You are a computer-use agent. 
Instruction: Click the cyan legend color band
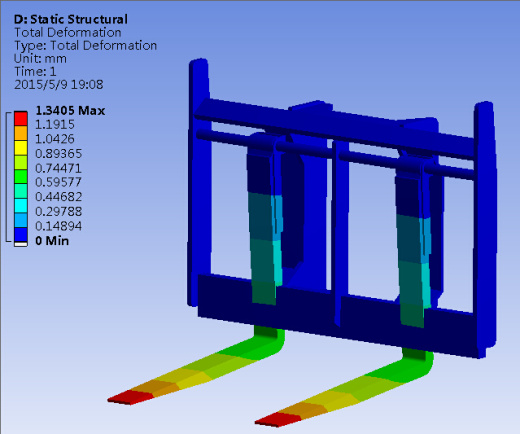(21, 206)
